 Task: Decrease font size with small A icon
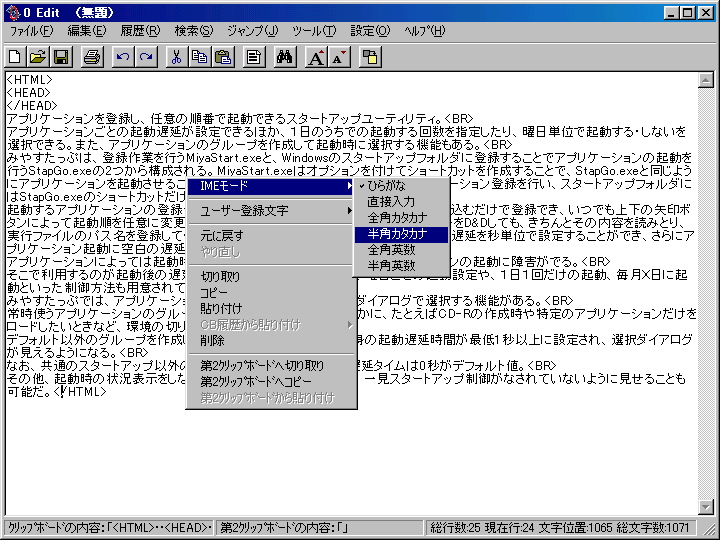pos(339,57)
